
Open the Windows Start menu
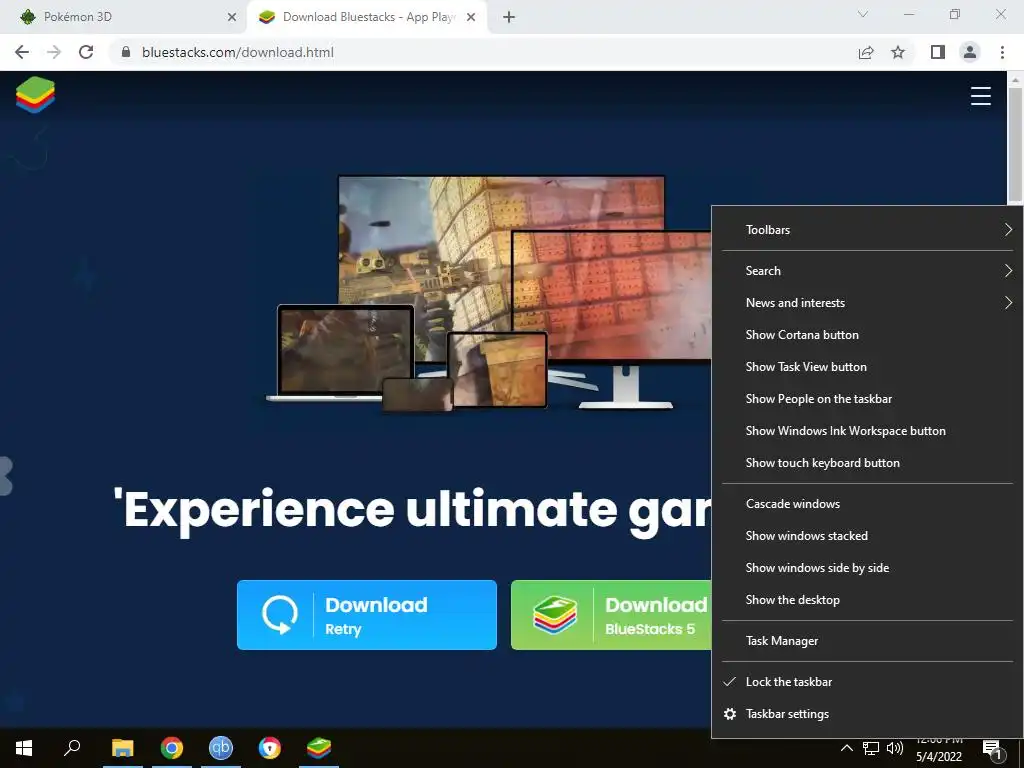click(24, 748)
